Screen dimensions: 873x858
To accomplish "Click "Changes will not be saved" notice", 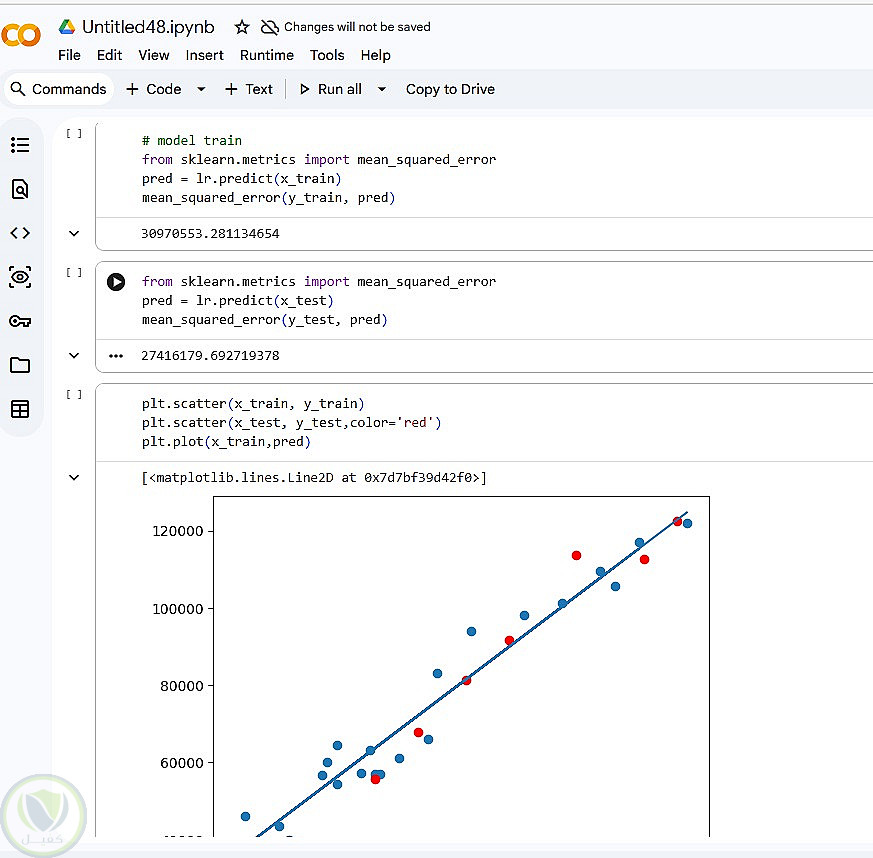I will point(357,27).
